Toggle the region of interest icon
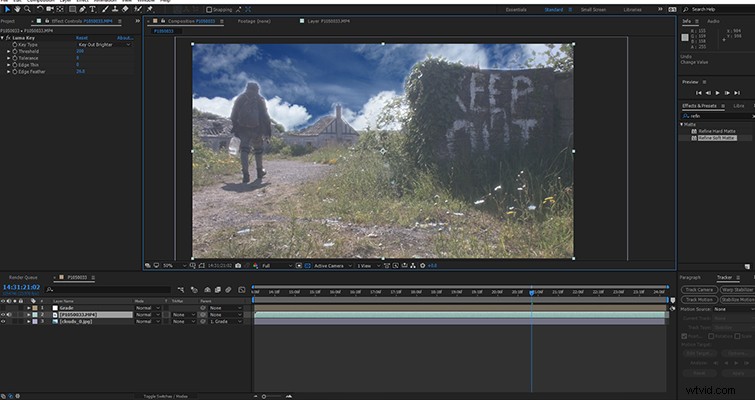 pos(298,265)
